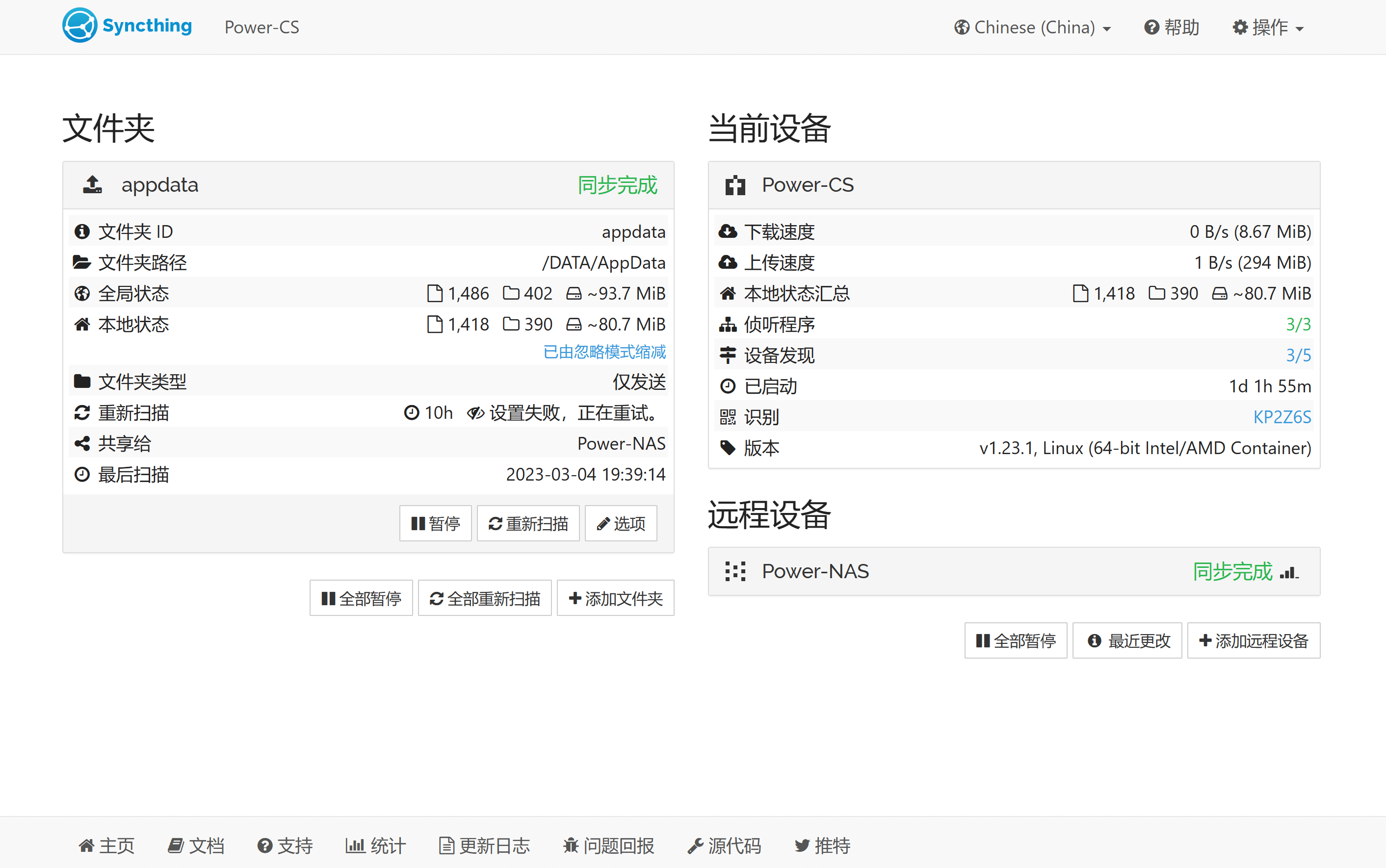Open 更新日志 changelog in footer
This screenshot has width=1386, height=868.
[x=485, y=845]
